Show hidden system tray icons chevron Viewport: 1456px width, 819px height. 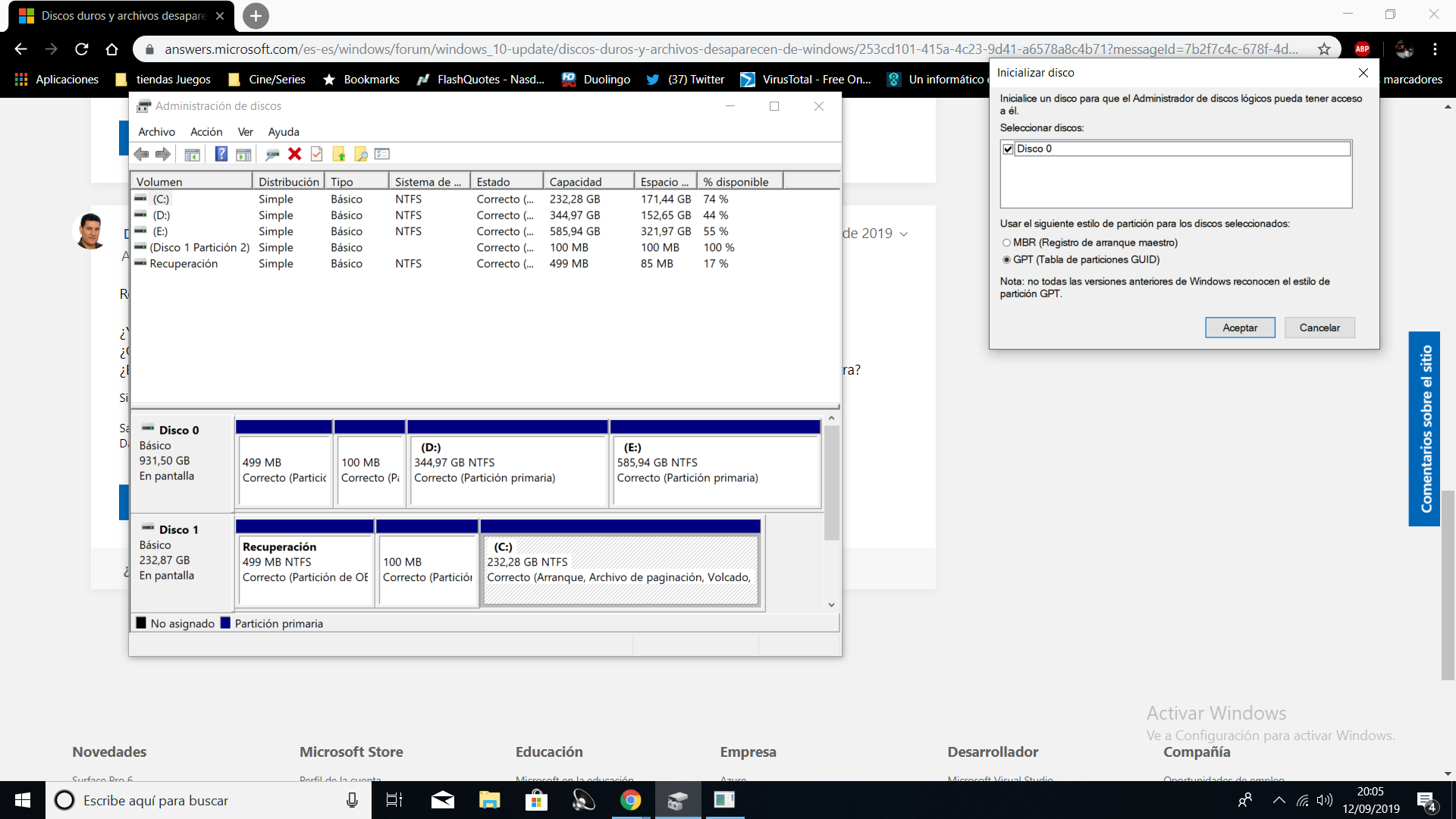pyautogui.click(x=1279, y=800)
